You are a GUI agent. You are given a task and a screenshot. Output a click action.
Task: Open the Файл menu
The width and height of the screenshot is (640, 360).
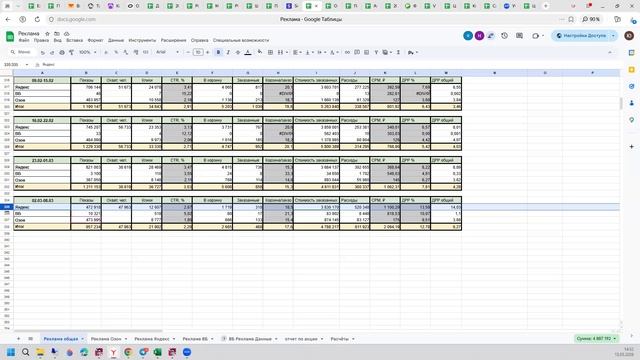(x=24, y=40)
